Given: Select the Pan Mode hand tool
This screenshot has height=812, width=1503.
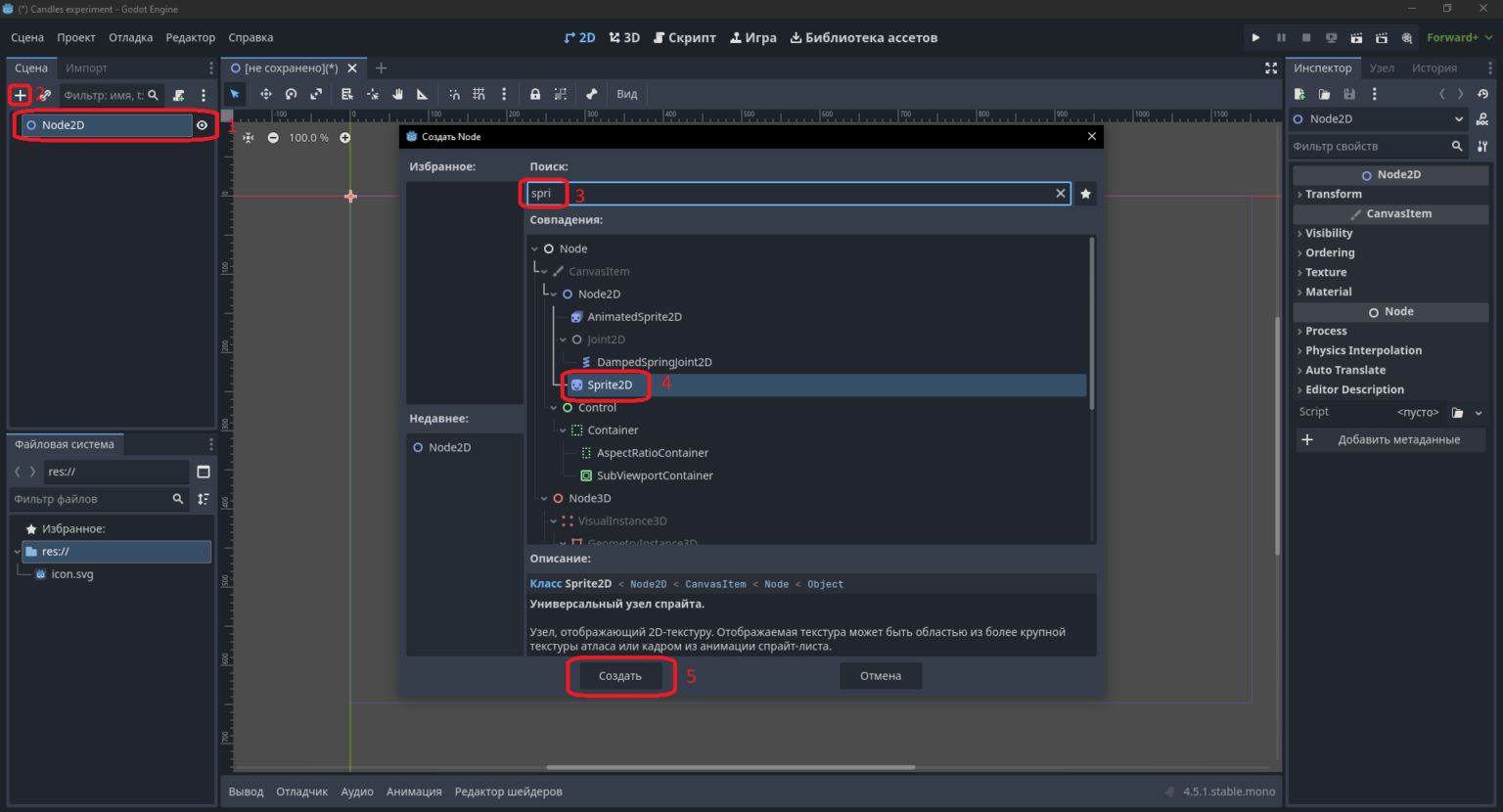Looking at the screenshot, I should point(397,94).
